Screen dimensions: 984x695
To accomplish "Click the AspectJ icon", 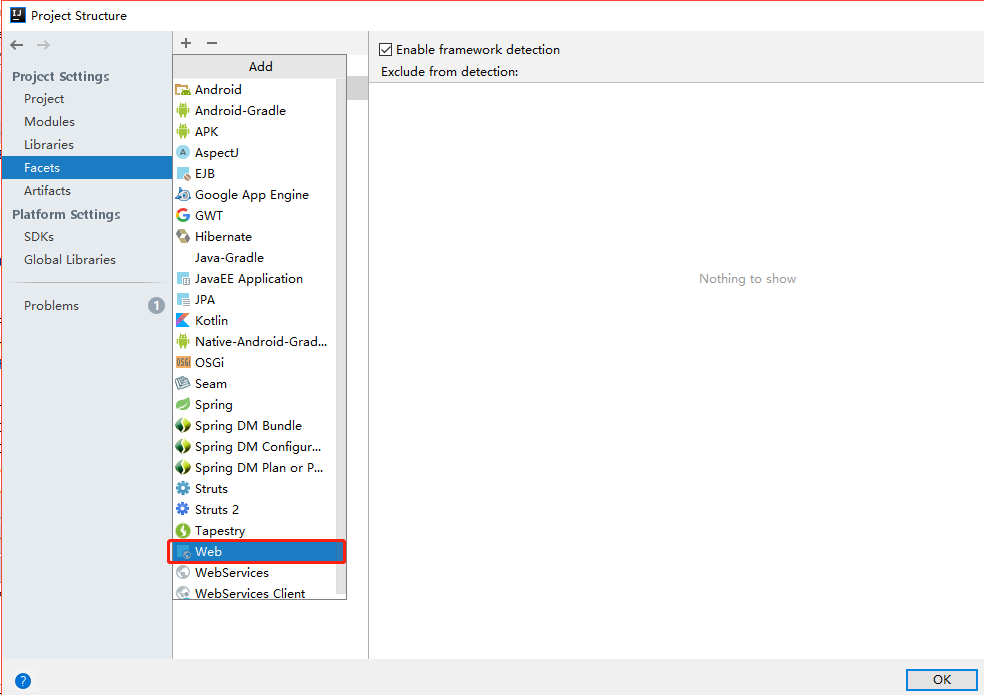I will click(183, 153).
